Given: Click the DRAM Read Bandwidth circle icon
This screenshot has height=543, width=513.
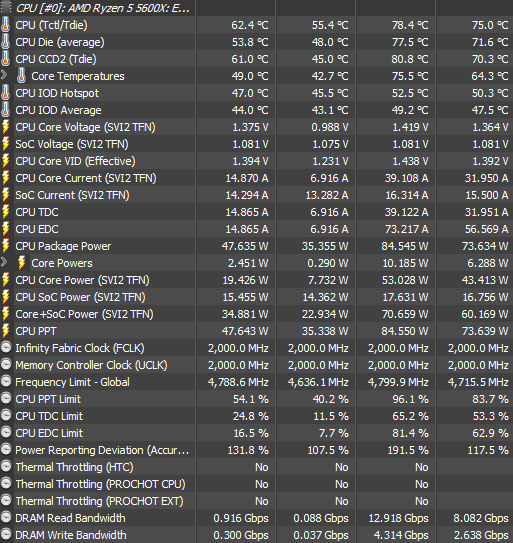Looking at the screenshot, I should pos(6,517).
